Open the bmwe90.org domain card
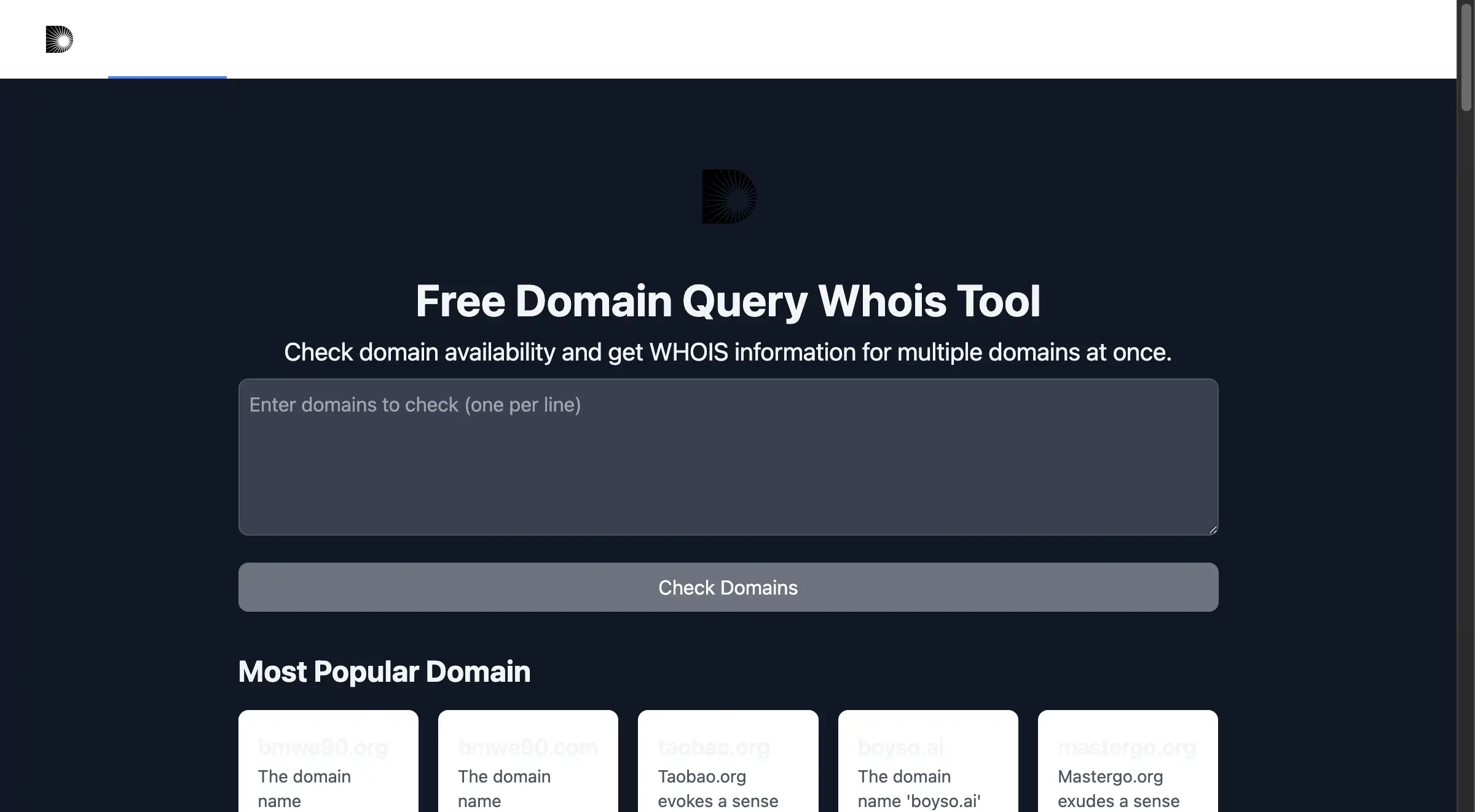The image size is (1475, 812). pyautogui.click(x=328, y=761)
